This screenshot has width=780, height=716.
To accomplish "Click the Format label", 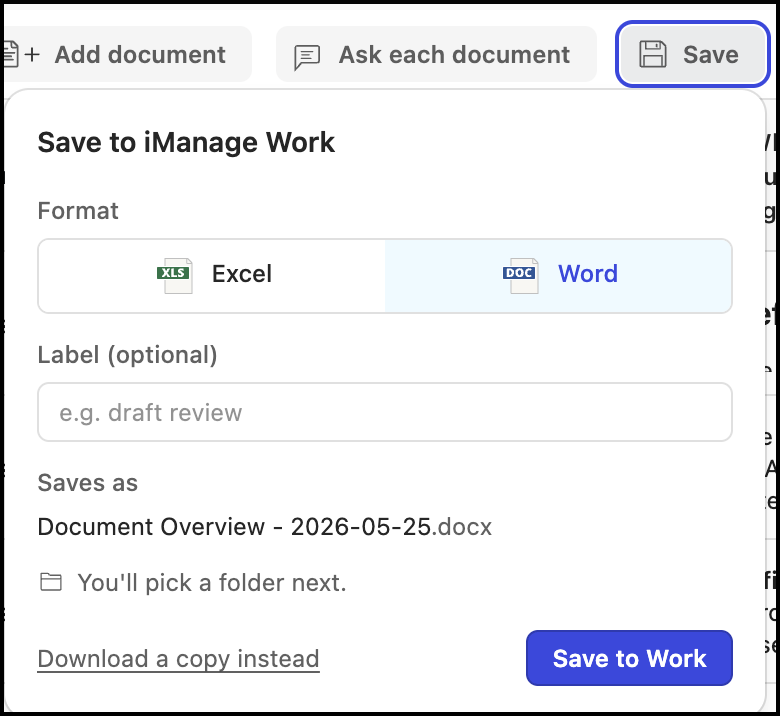I will pos(78,210).
